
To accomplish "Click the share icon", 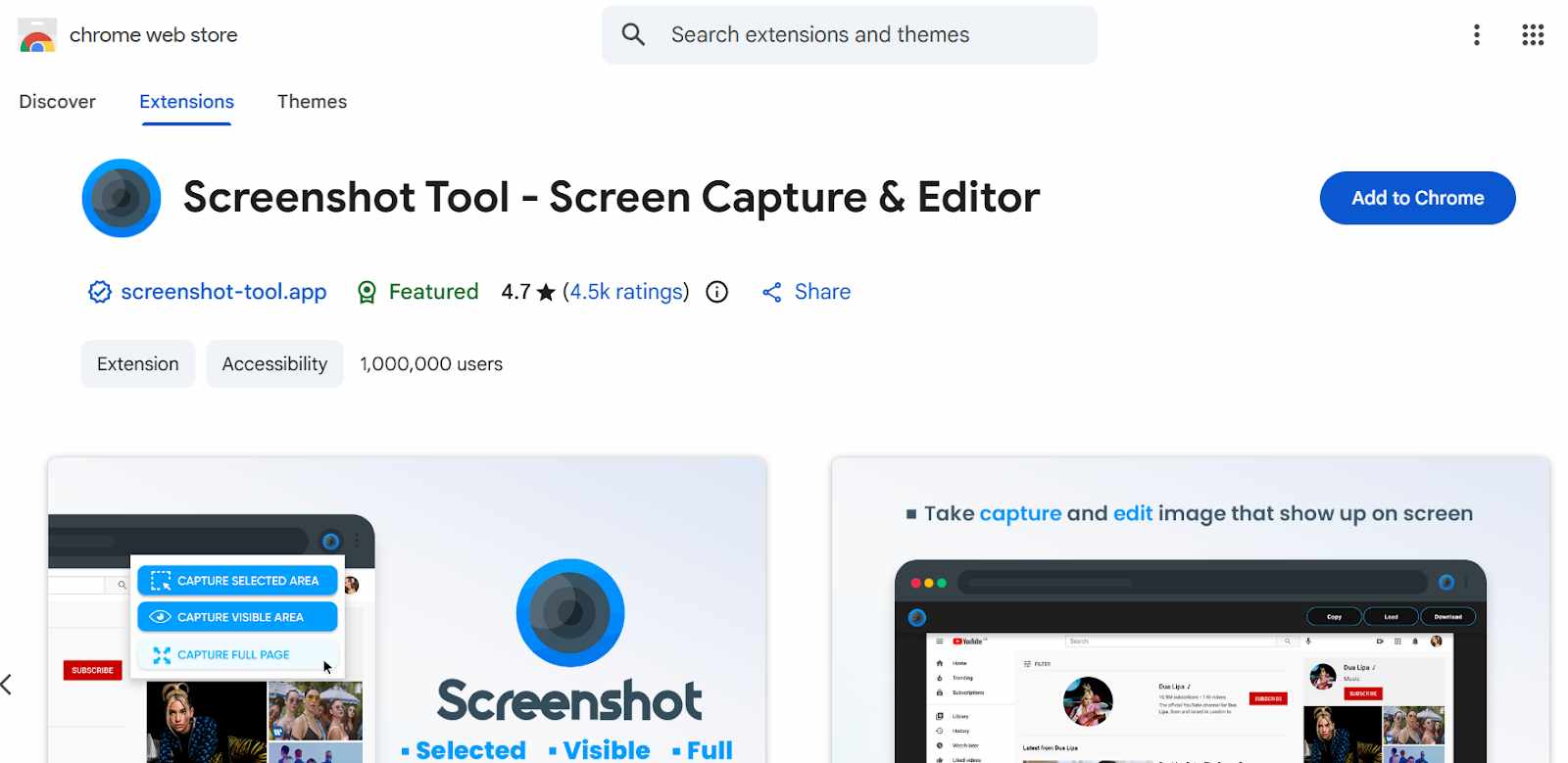I will [772, 292].
